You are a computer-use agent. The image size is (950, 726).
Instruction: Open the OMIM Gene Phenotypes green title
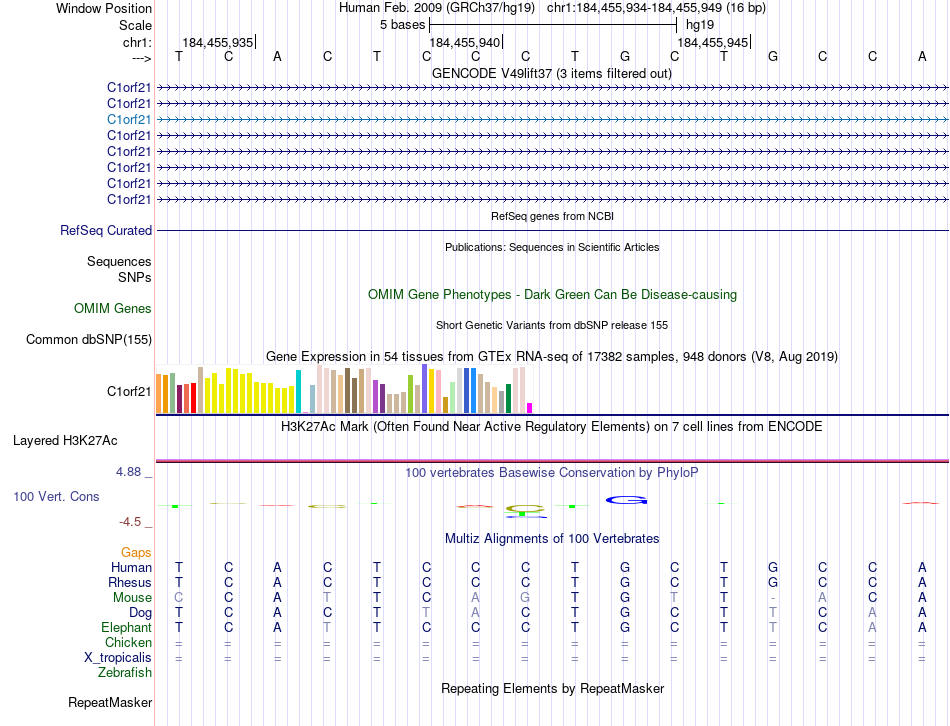(x=552, y=295)
